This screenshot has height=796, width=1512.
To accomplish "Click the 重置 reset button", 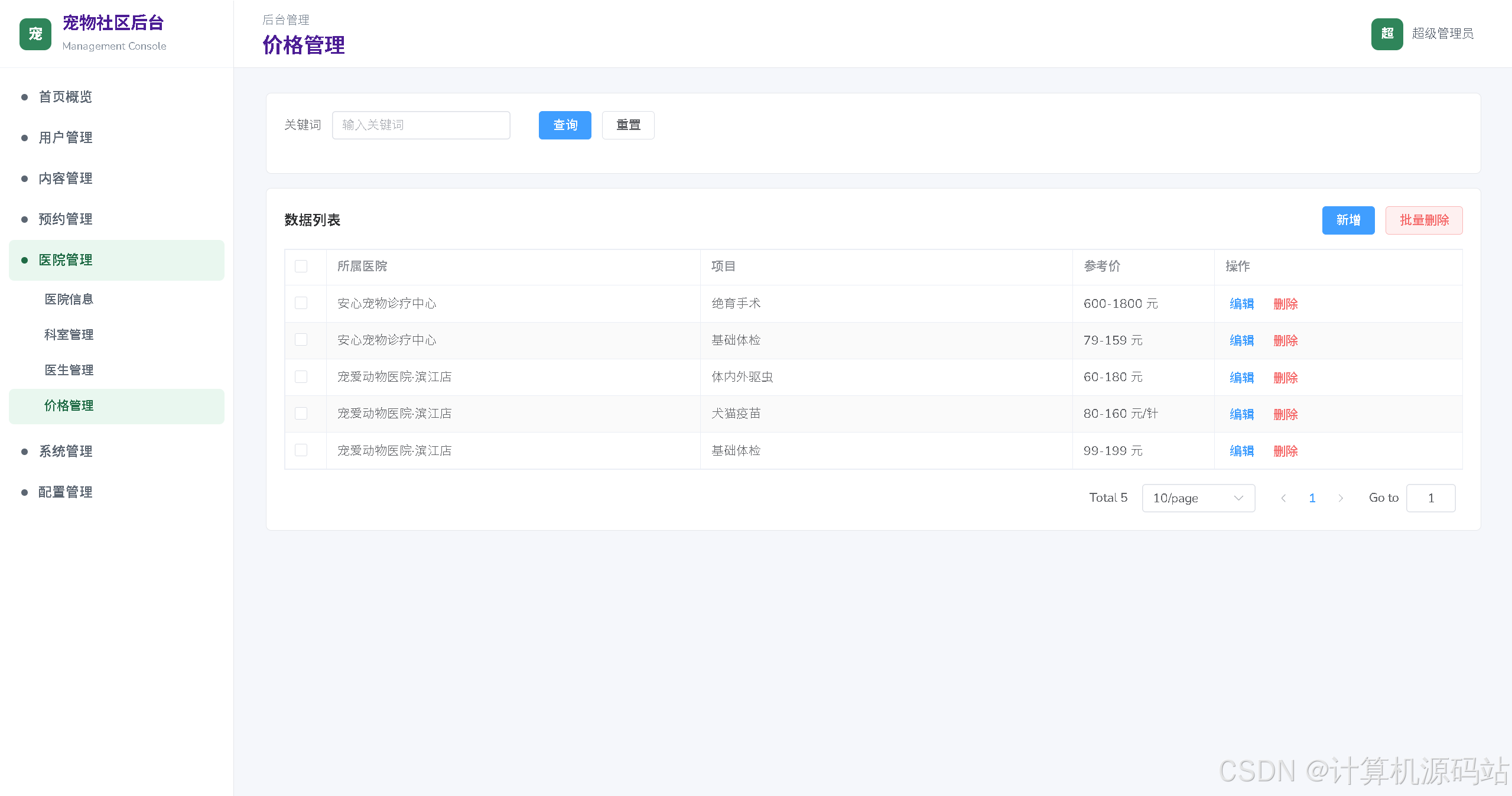I will pyautogui.click(x=628, y=125).
